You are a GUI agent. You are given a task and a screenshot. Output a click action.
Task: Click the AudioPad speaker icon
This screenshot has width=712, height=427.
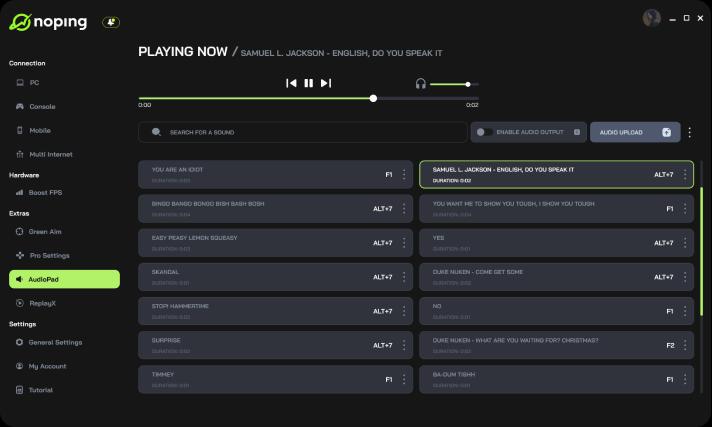click(x=19, y=279)
